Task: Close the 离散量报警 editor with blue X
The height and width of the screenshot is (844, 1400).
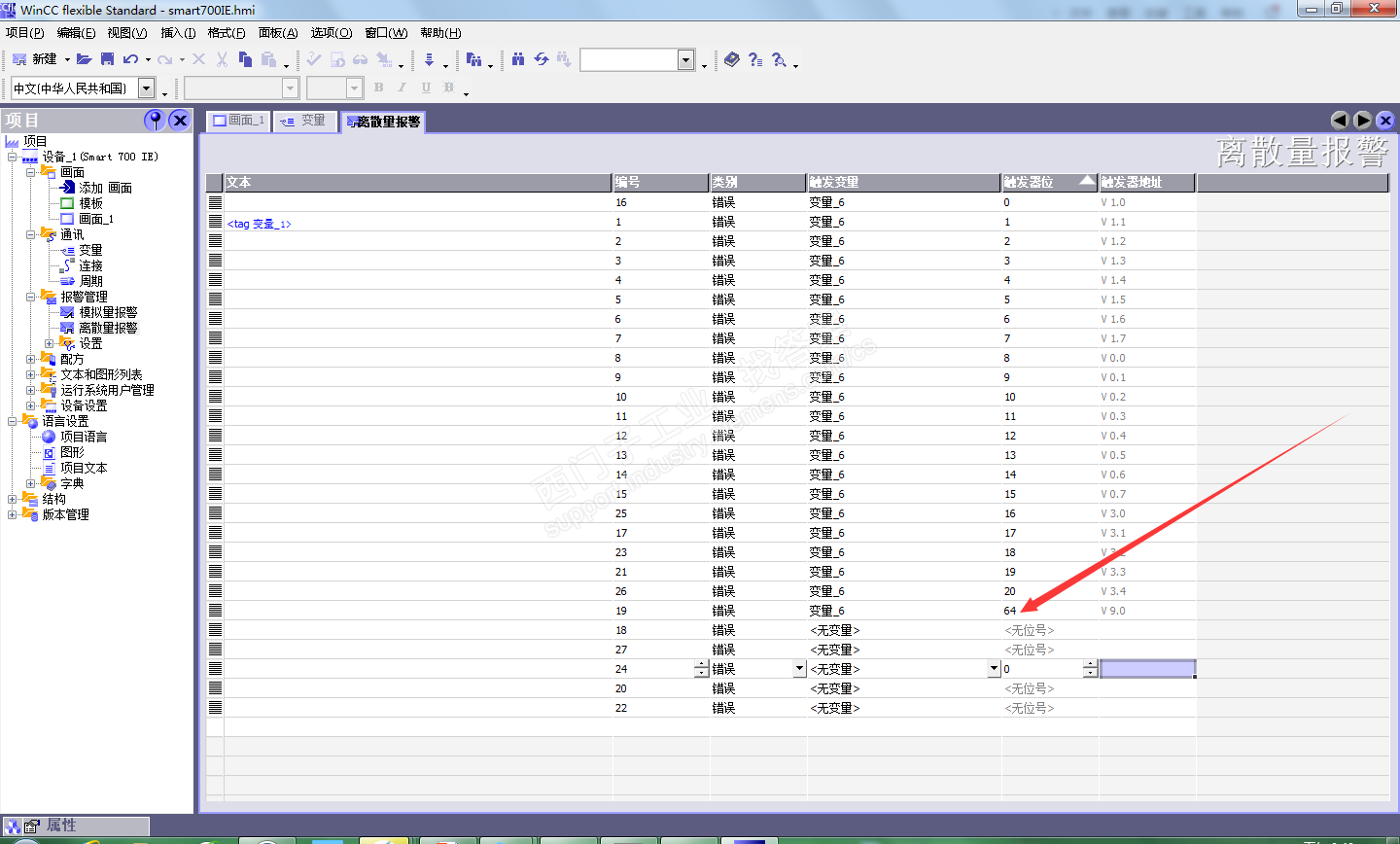Action: (x=1385, y=121)
